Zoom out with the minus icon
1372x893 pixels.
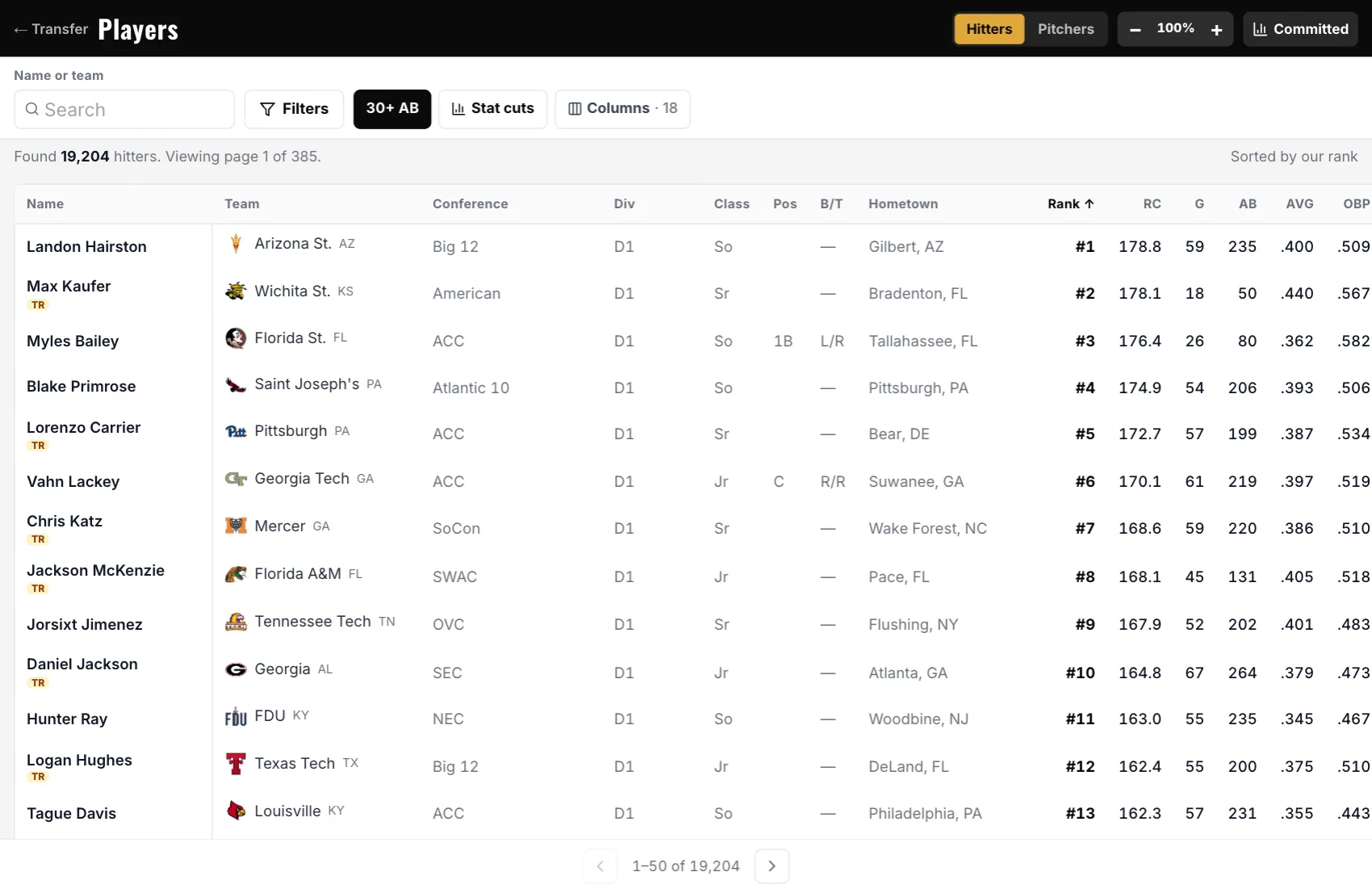(x=1135, y=29)
